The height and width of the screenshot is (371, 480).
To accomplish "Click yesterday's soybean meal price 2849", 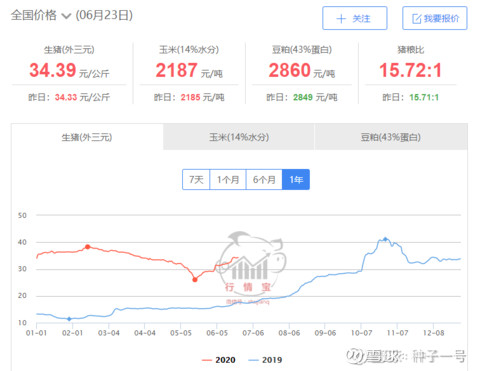I will click(303, 97).
